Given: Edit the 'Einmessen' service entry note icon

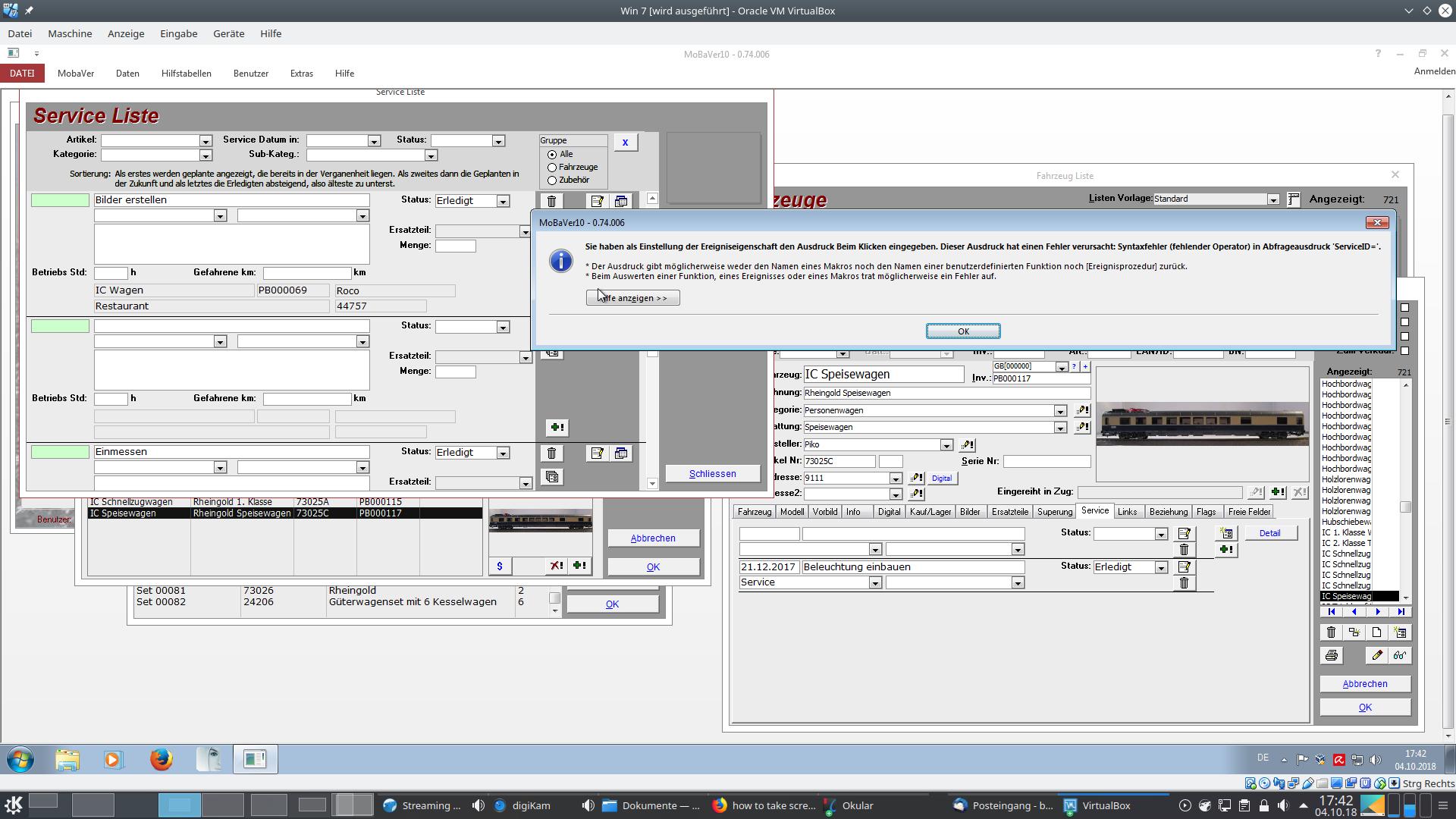Looking at the screenshot, I should pyautogui.click(x=597, y=453).
